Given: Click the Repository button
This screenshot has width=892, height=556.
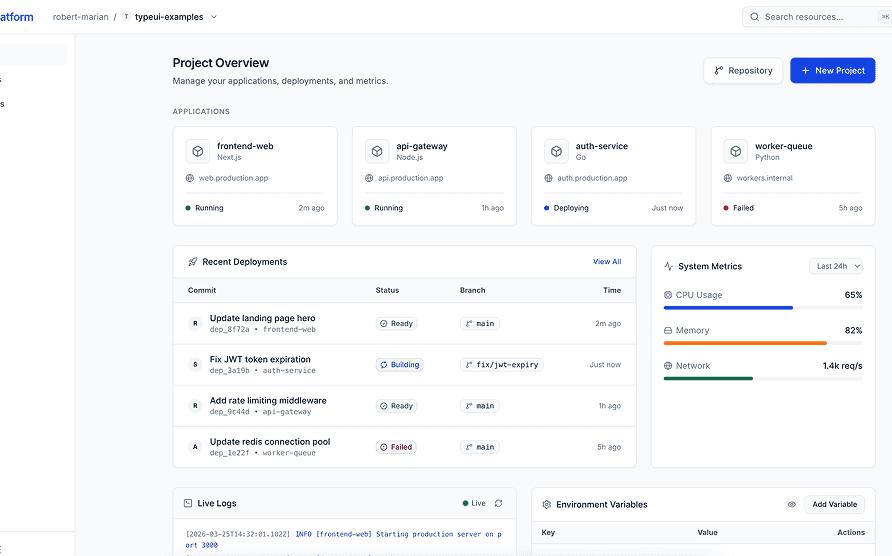Looking at the screenshot, I should click(x=743, y=71).
